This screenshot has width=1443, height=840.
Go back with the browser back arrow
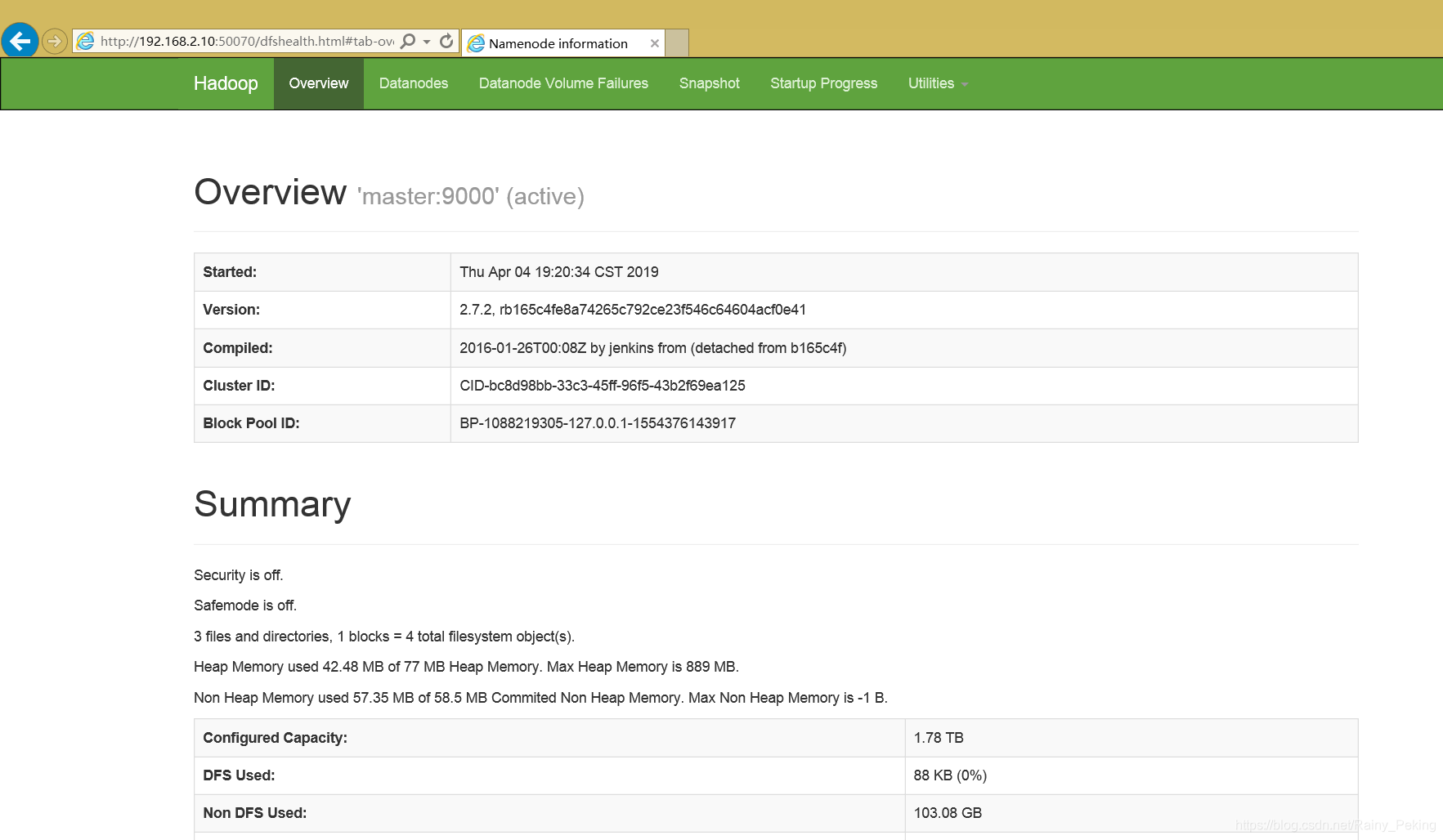[x=20, y=40]
